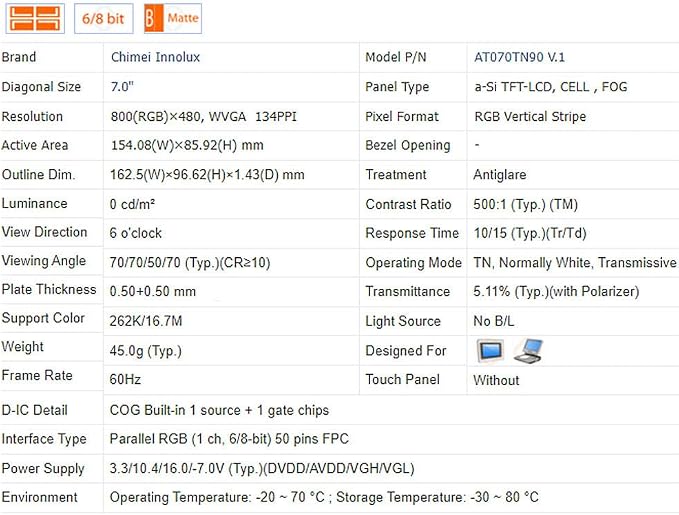This screenshot has width=679, height=515.
Task: Click the orange panel layout icon
Action: point(35,19)
